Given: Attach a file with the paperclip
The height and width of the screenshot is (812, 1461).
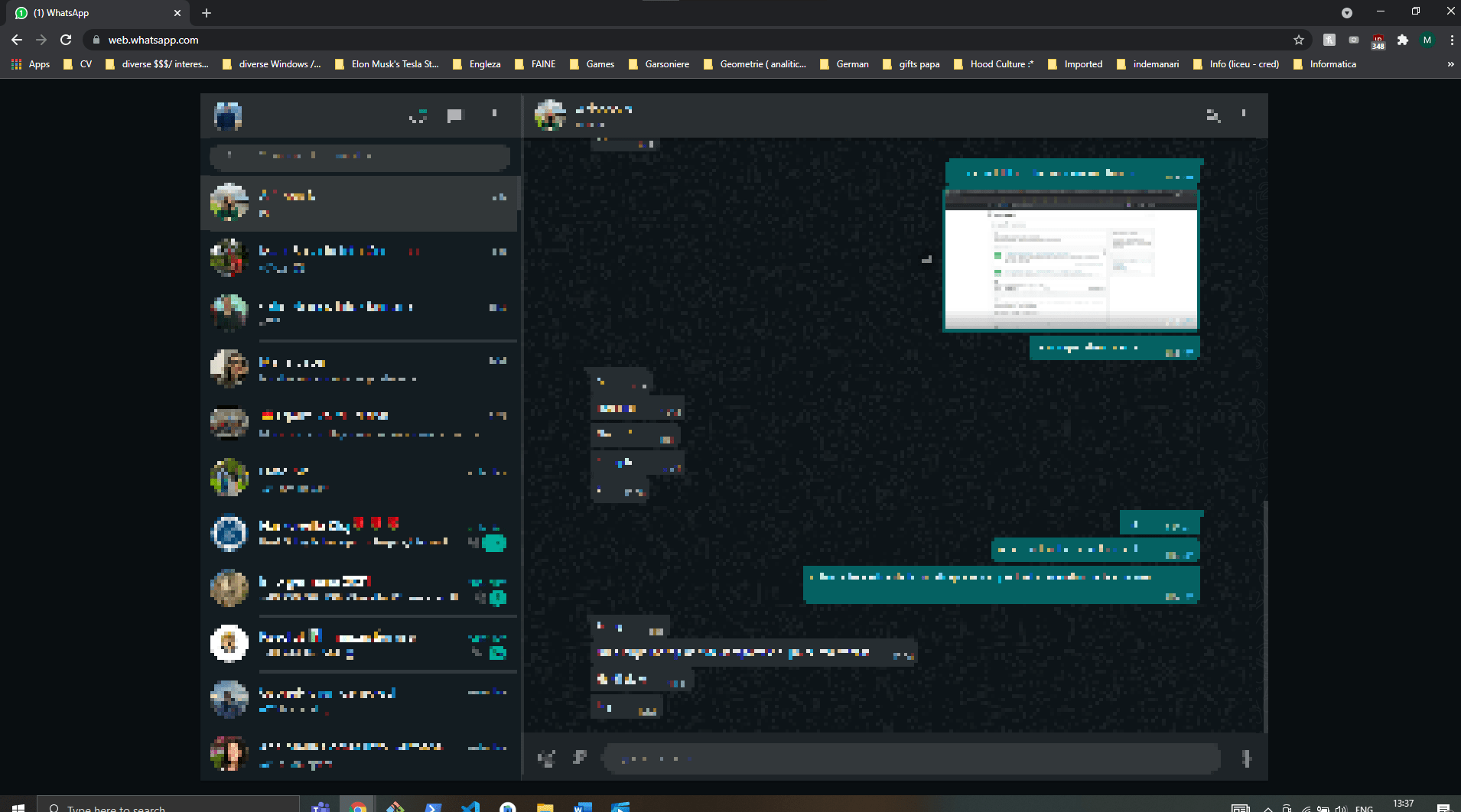Looking at the screenshot, I should point(581,758).
